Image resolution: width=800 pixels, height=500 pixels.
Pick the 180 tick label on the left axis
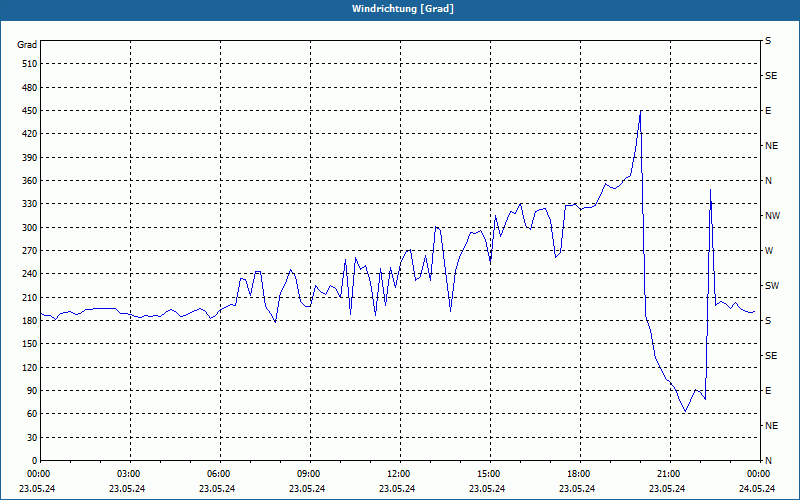(29, 321)
